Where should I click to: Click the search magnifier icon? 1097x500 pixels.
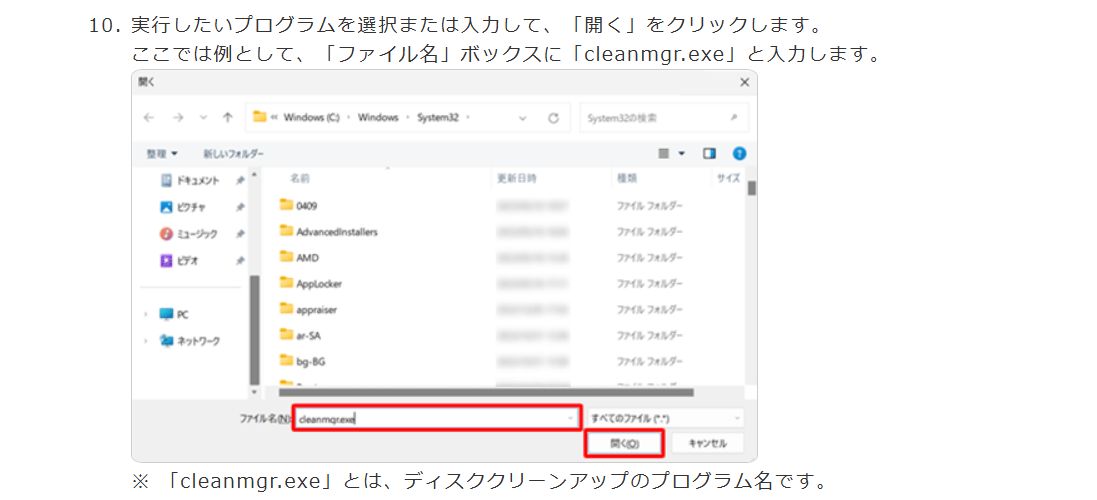[x=733, y=118]
